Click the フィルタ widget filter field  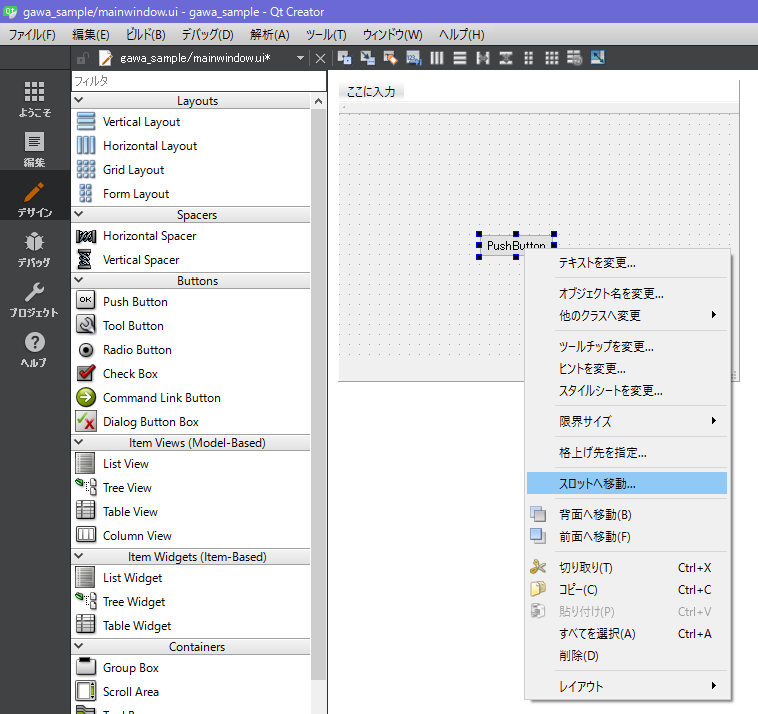pyautogui.click(x=199, y=81)
